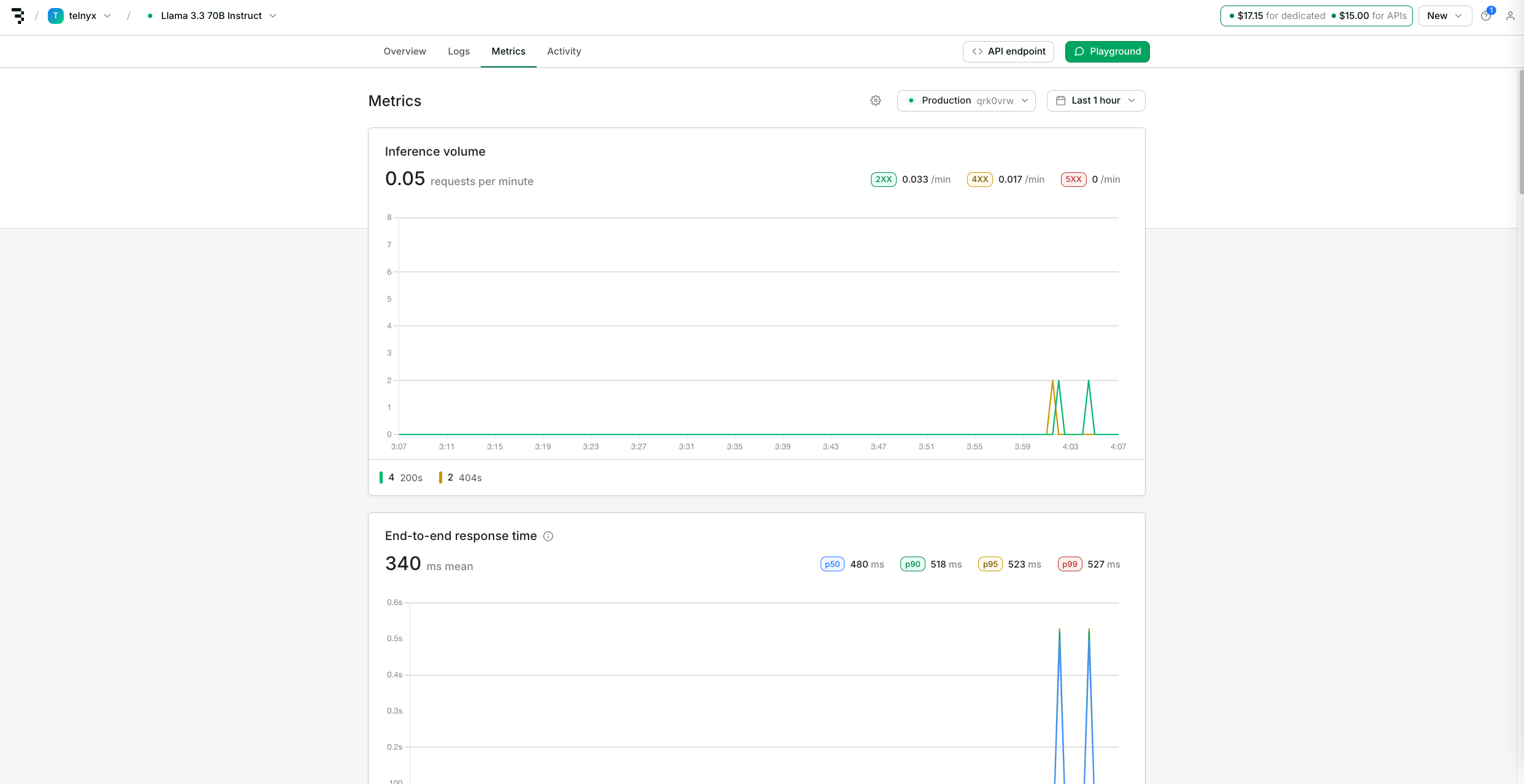Screen dimensions: 1524x784
Task: Toggle the p50 latency badge
Action: tap(832, 564)
